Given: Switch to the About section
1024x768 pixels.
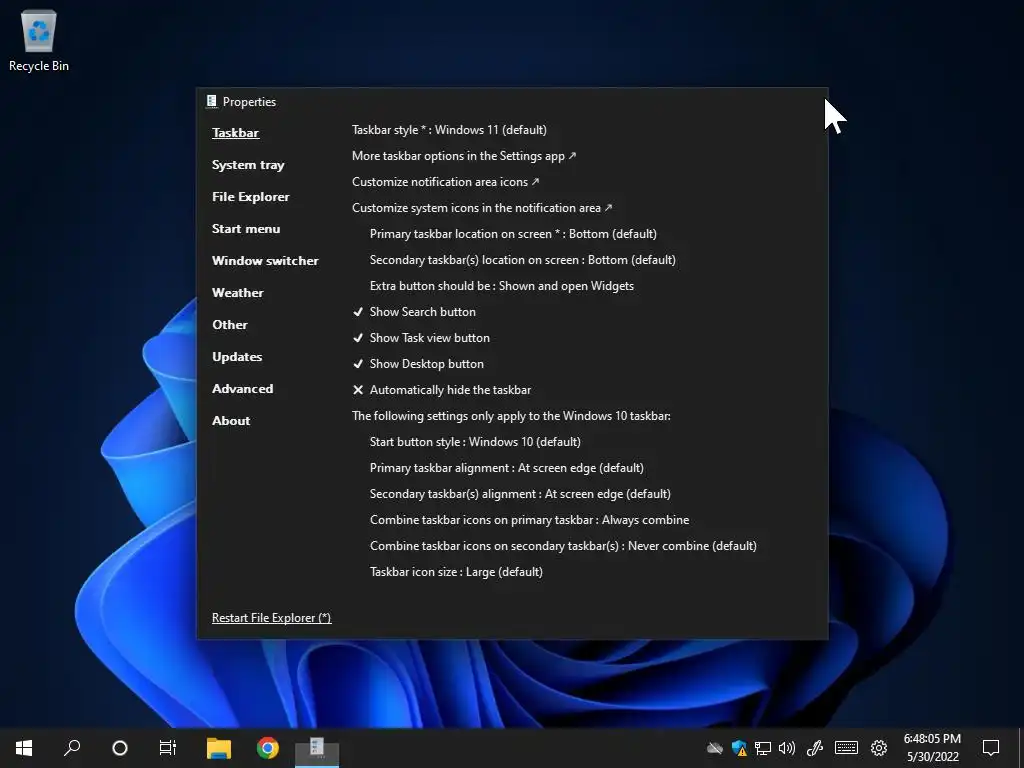Looking at the screenshot, I should (231, 421).
